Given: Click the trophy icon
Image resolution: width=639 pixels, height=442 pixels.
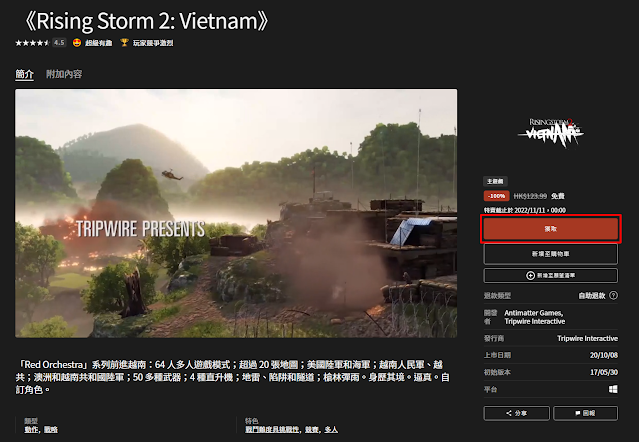Looking at the screenshot, I should [124, 43].
